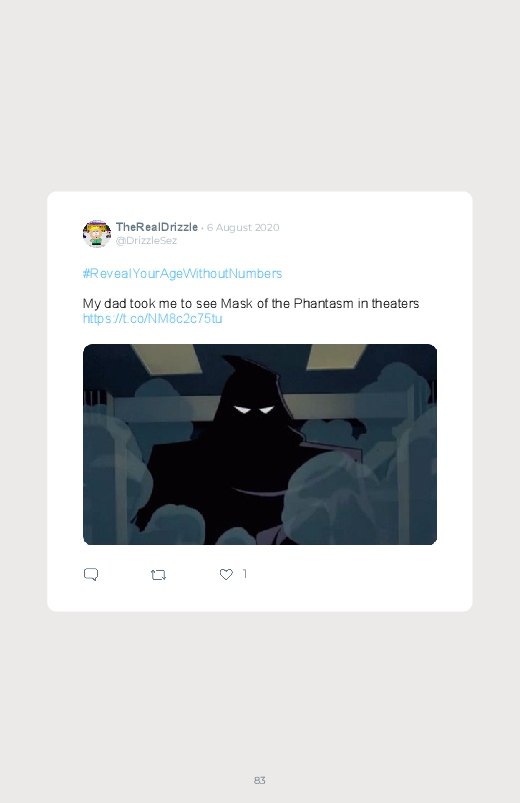Click the @DrizzleSez handle
The height and width of the screenshot is (803, 520).
147,241
